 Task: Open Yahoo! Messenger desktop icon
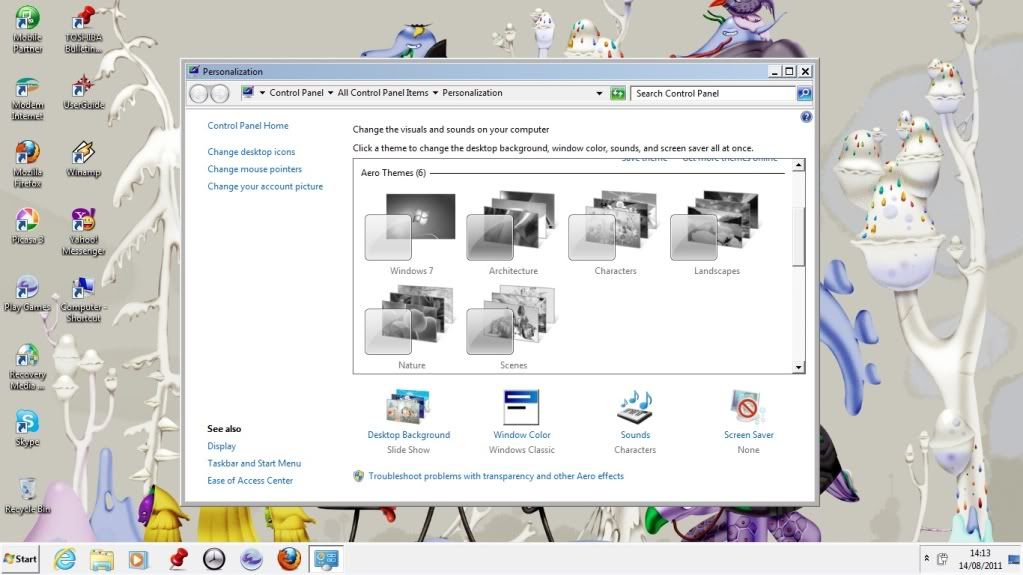point(83,232)
